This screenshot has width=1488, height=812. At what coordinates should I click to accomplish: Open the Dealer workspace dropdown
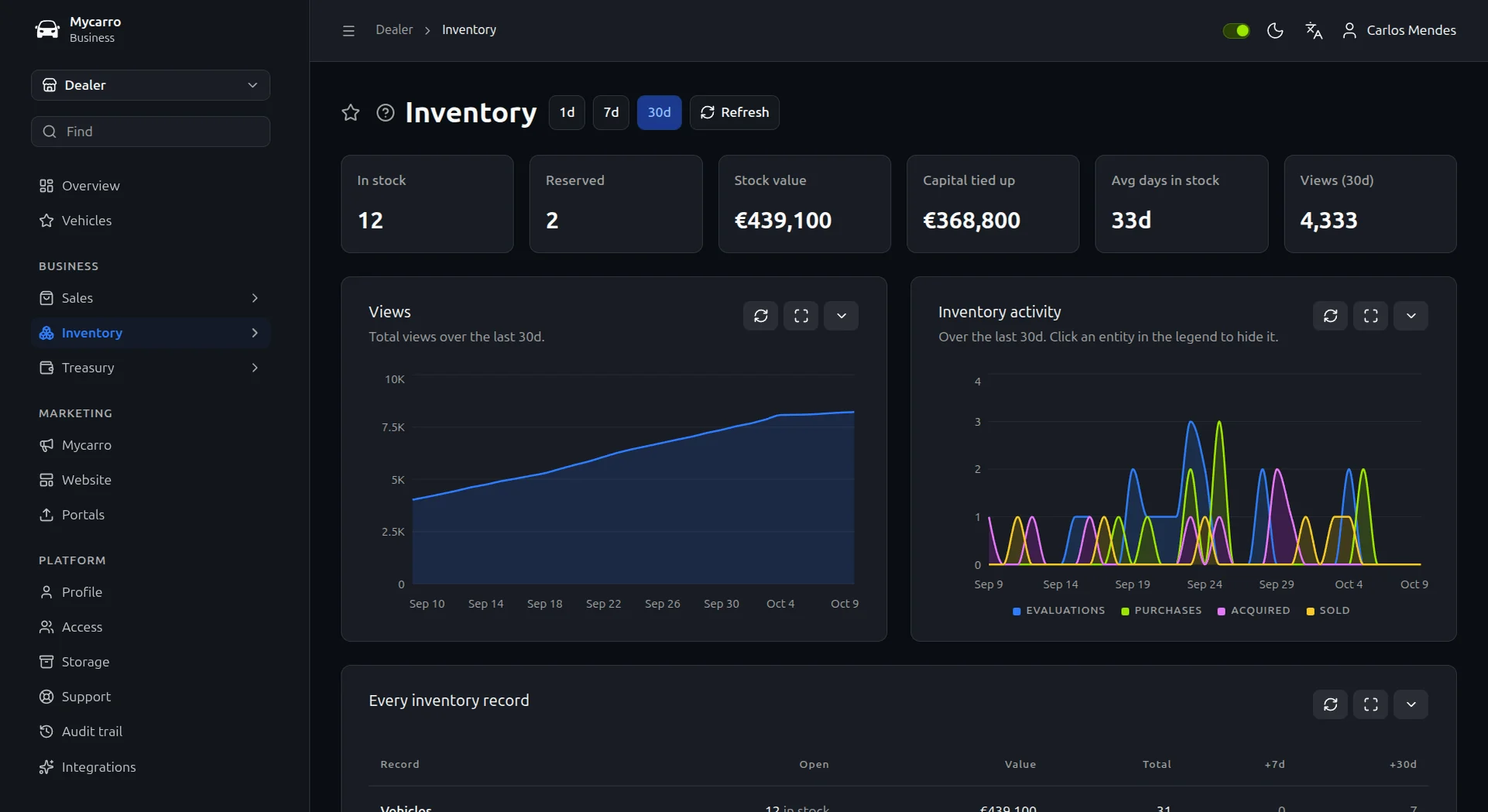pos(150,85)
